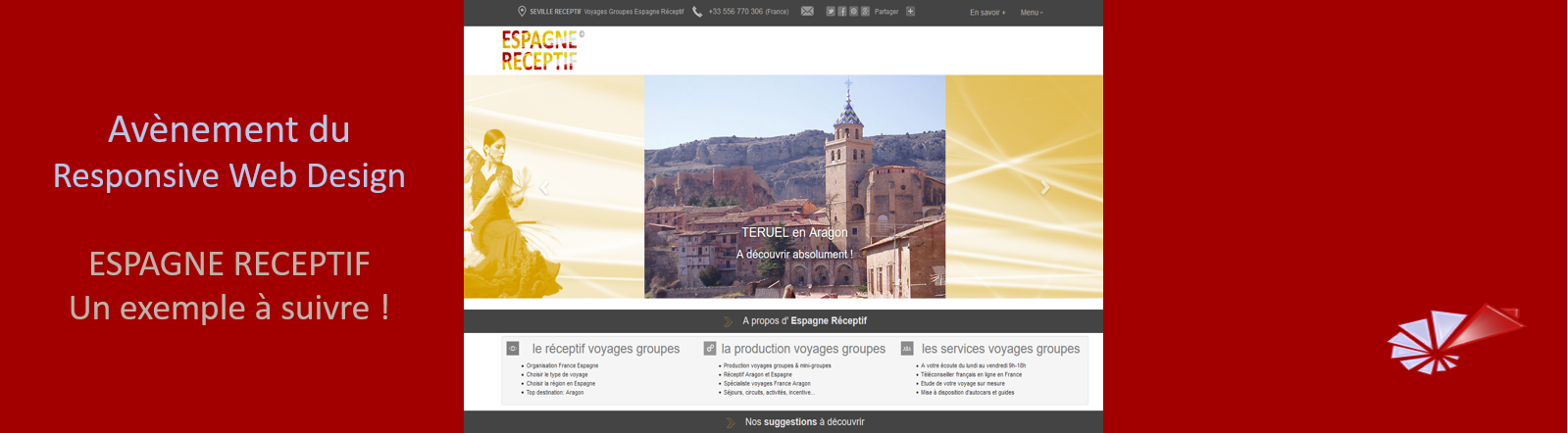Open the email envelope icon
This screenshot has width=1568, height=433.
click(x=807, y=12)
